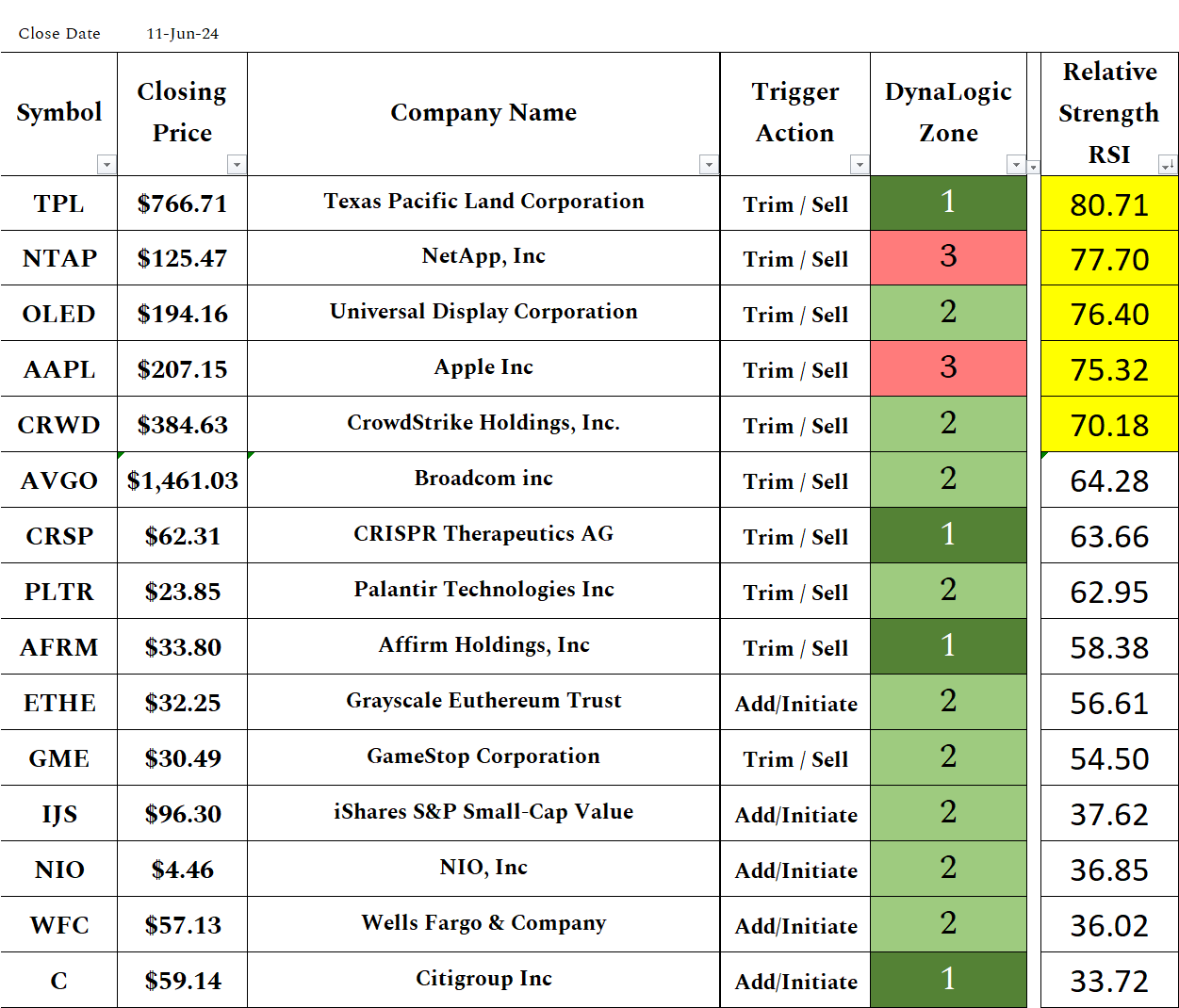Open the Symbol column filter dropdown
1179x1008 pixels.
pos(106,165)
